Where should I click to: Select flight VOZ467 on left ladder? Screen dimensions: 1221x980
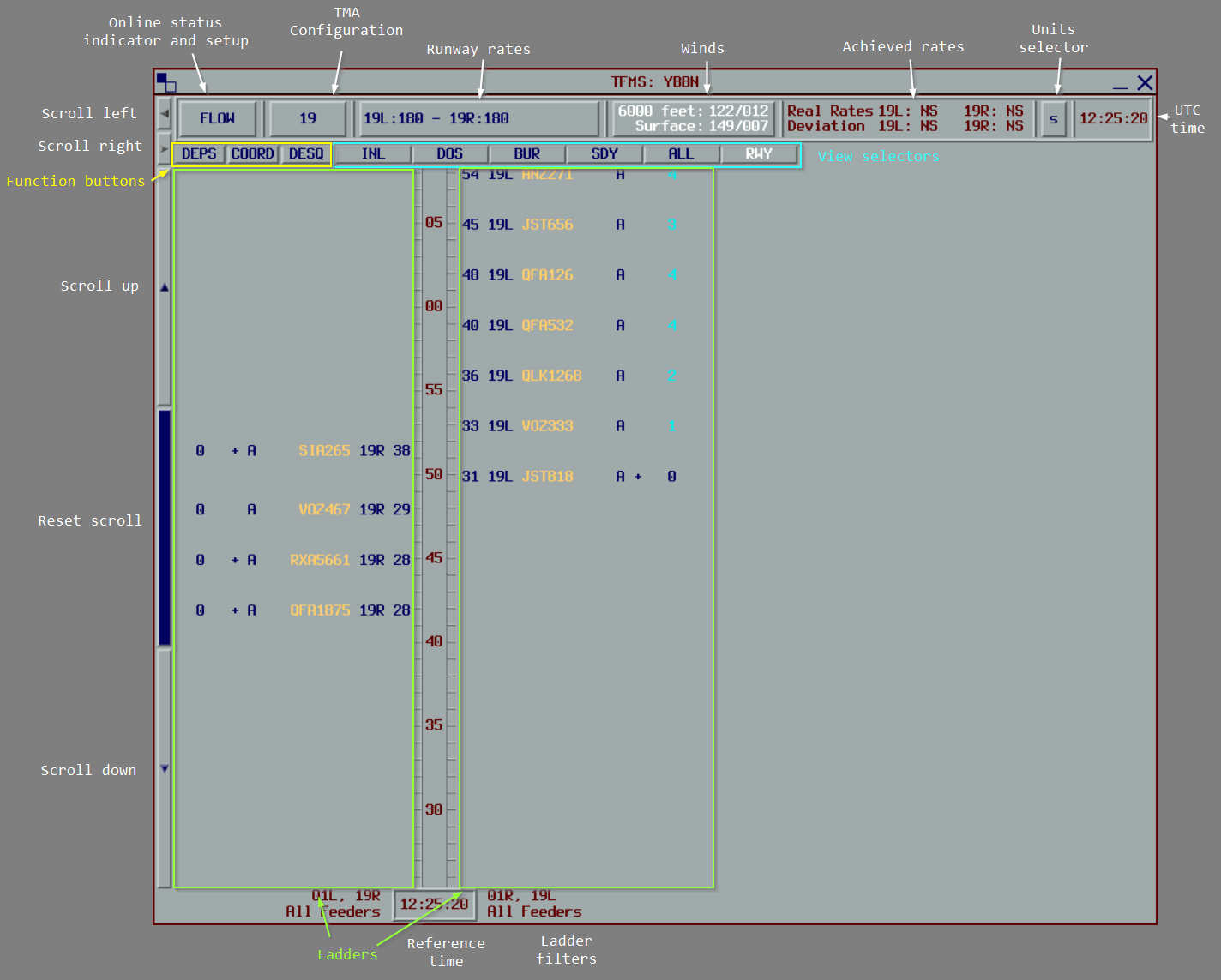(324, 509)
